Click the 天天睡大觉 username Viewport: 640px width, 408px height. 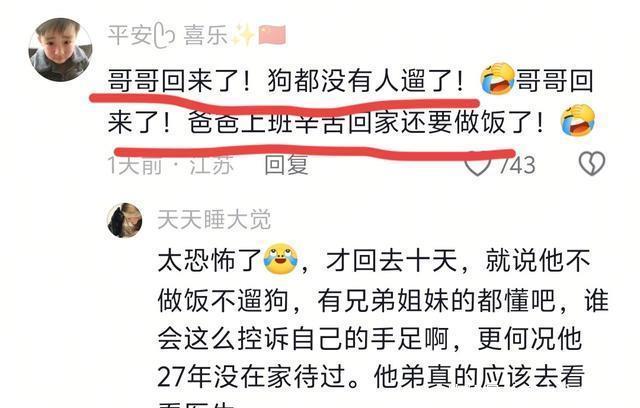pyautogui.click(x=214, y=220)
